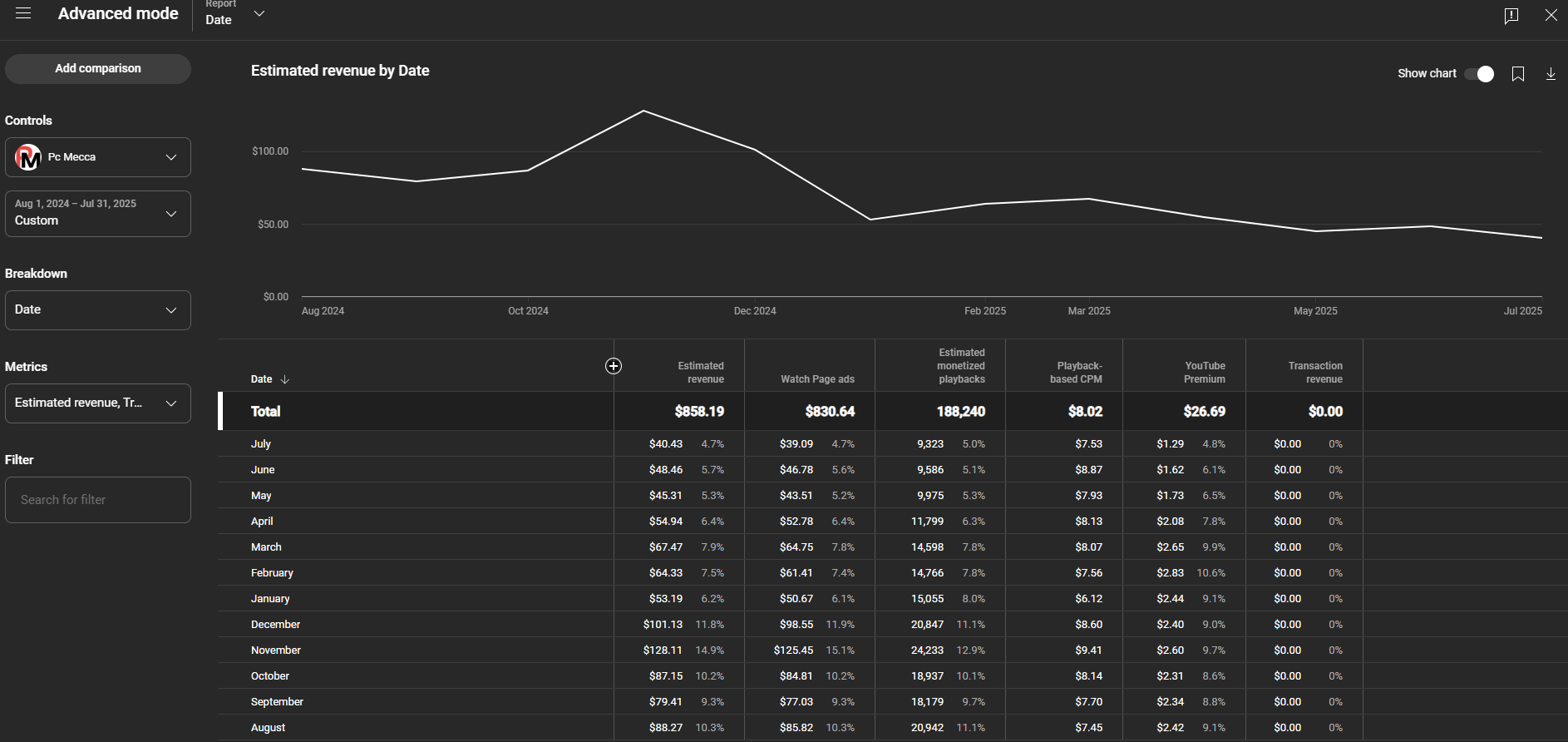Sort by Estimated revenue column header

(701, 373)
